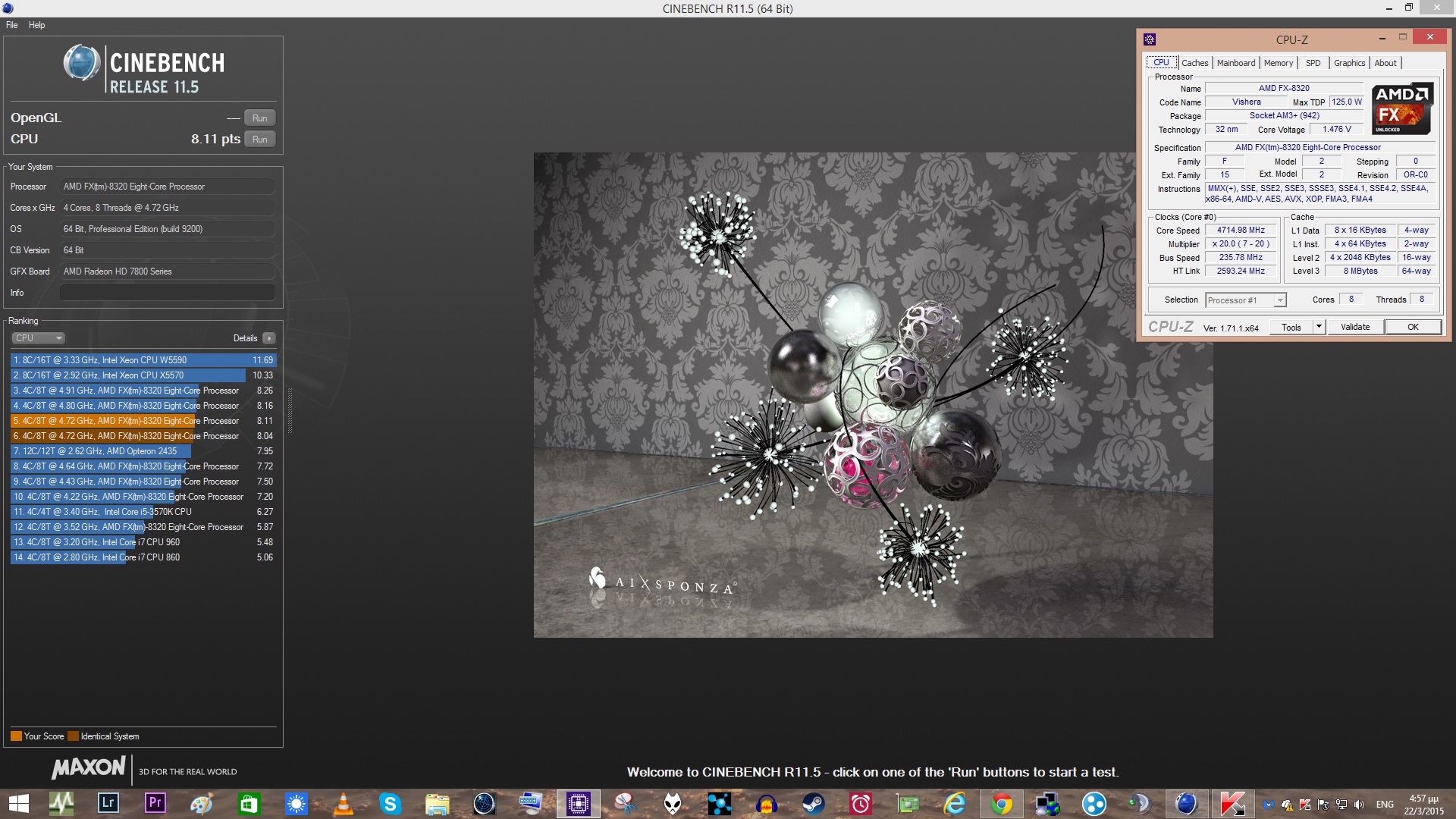
Task: Open Audacity from taskbar
Action: pos(767,804)
